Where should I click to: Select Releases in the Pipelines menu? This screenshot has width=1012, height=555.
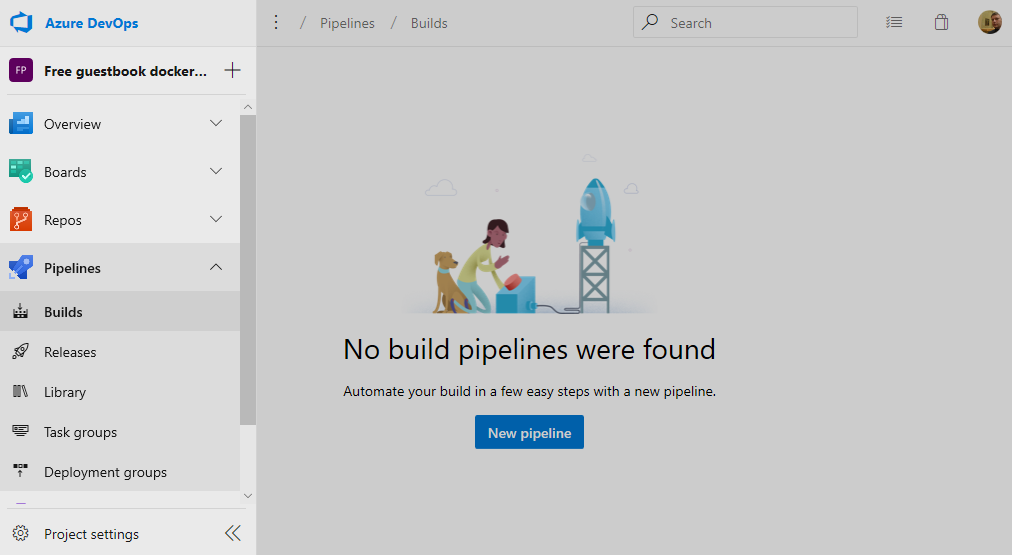tap(70, 352)
